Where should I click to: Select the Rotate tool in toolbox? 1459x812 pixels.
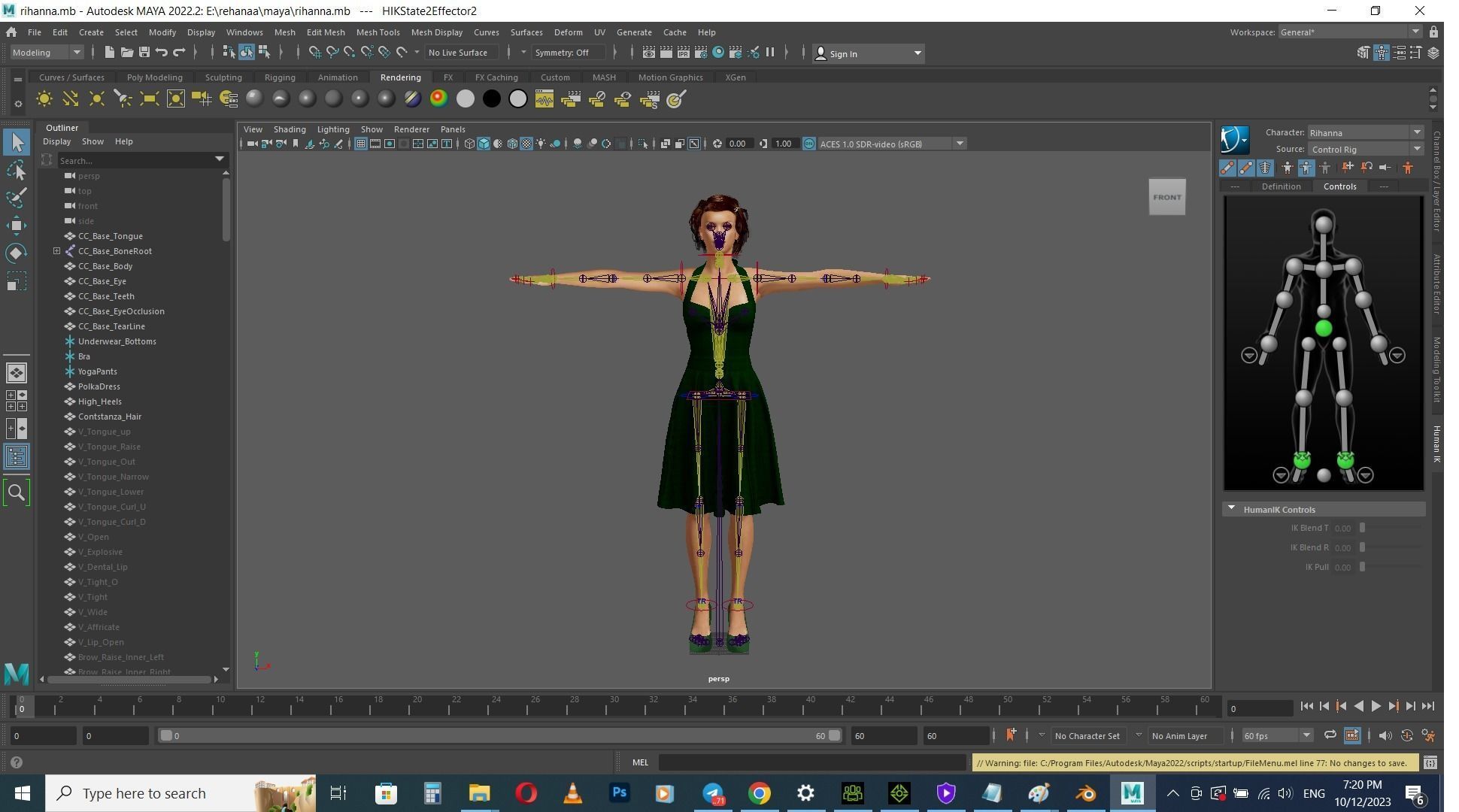tap(17, 253)
